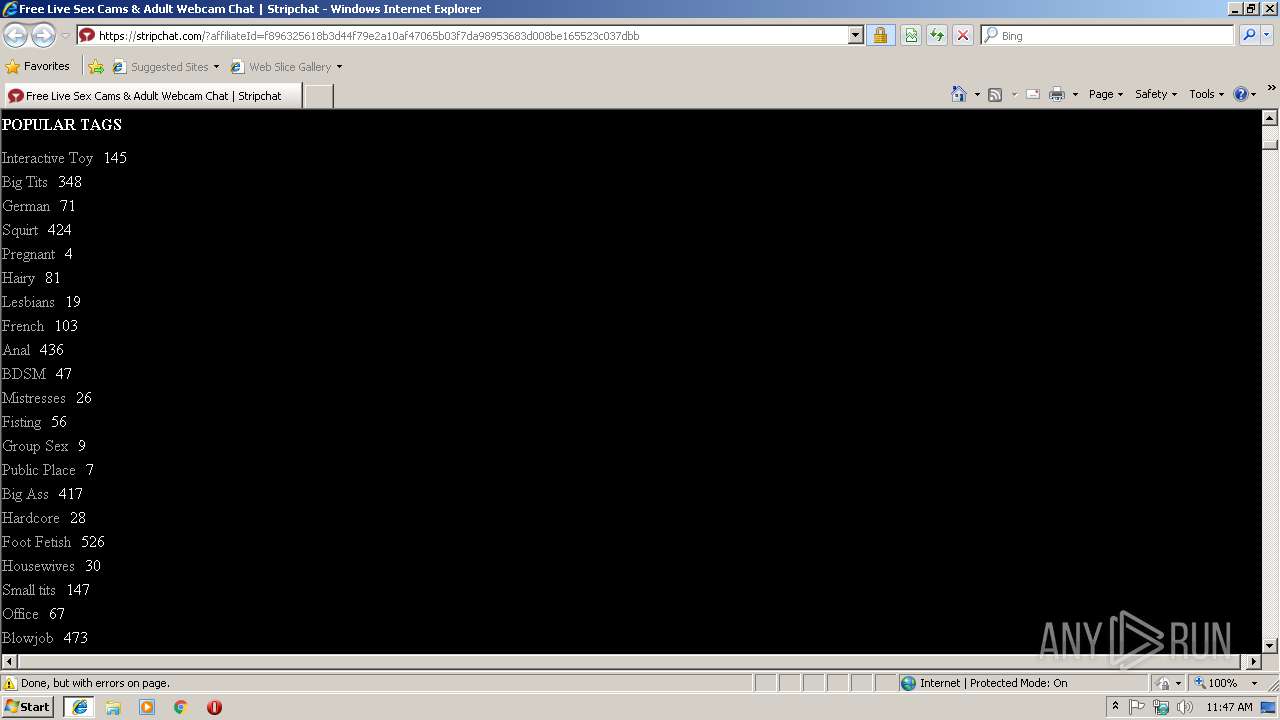1280x720 pixels.
Task: Expand the zoom level dropdown arrow
Action: tap(1254, 683)
